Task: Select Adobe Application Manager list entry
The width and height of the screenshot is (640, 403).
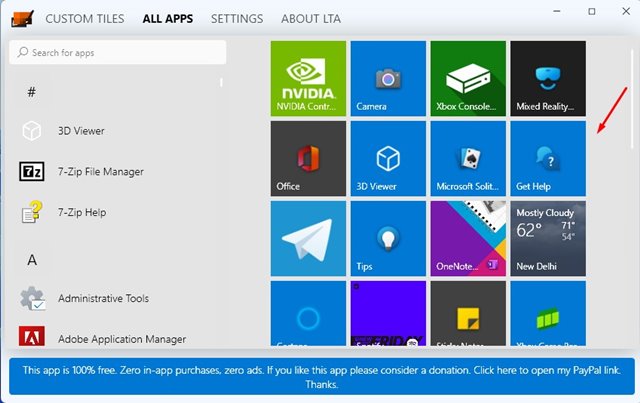Action: (x=122, y=339)
